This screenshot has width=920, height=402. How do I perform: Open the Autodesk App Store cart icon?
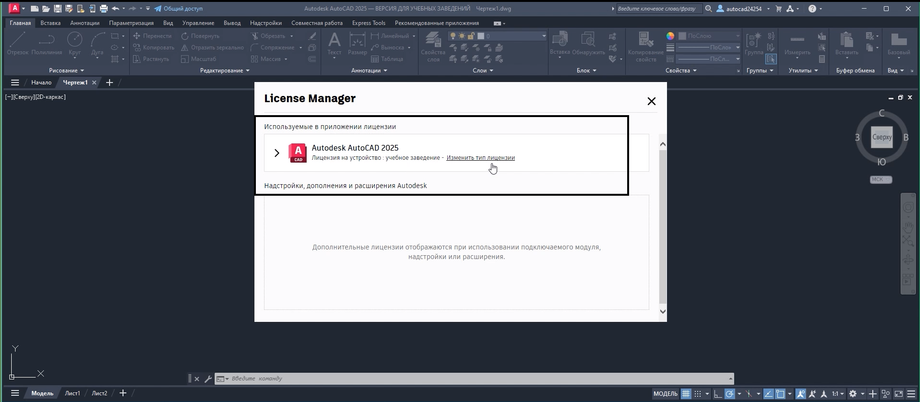coord(779,9)
